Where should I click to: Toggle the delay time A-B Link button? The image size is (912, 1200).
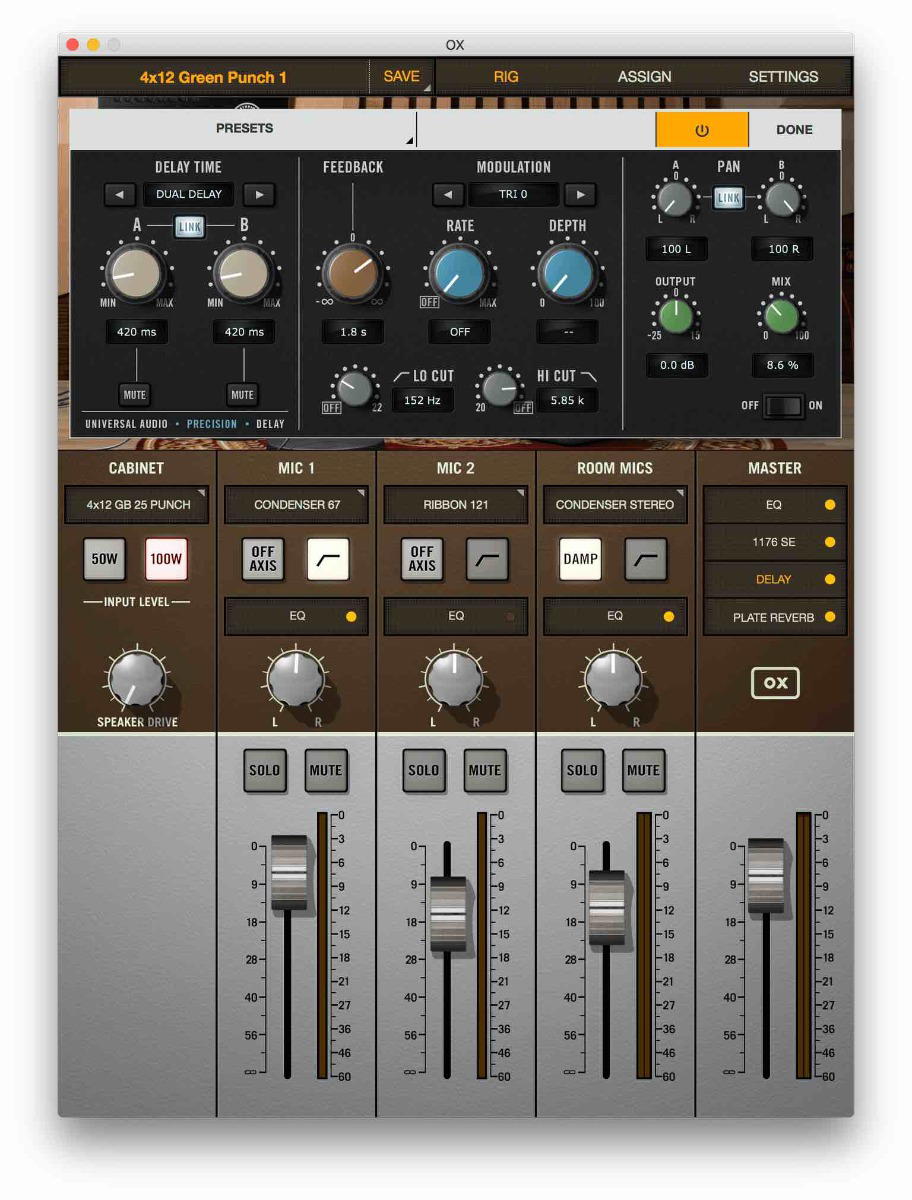click(189, 227)
